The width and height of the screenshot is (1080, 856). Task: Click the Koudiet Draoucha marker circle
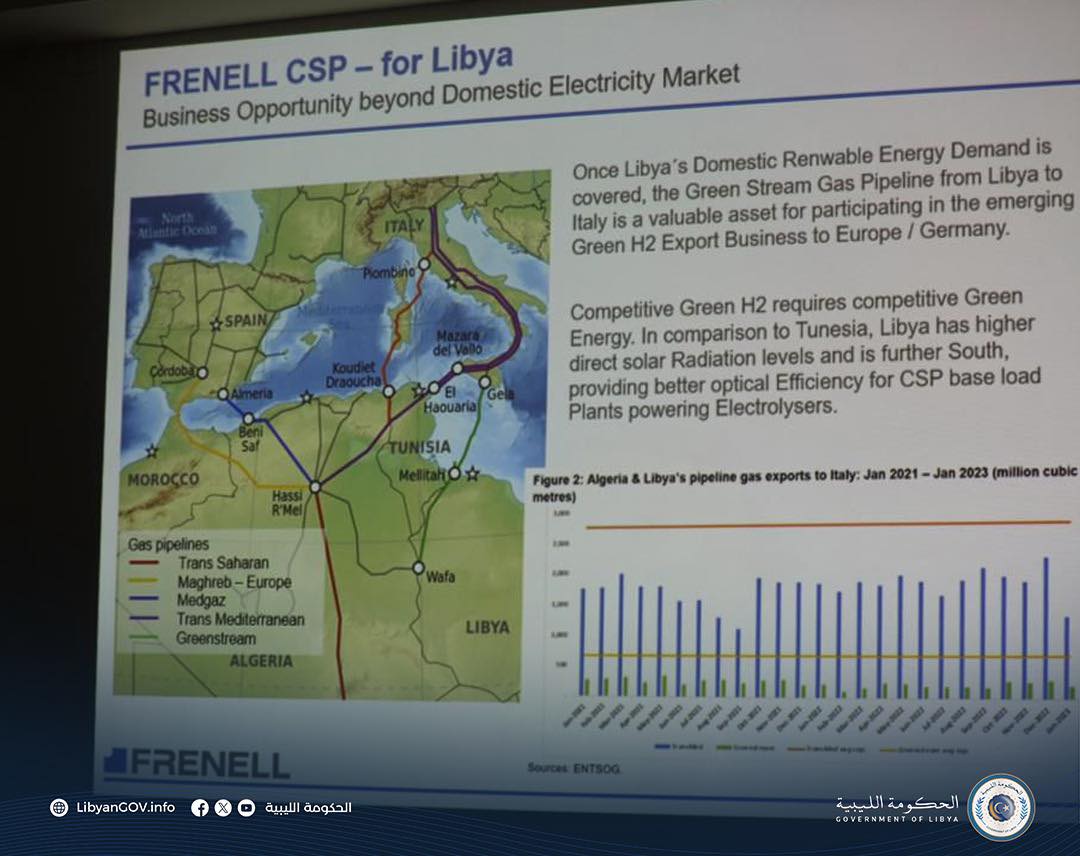388,391
